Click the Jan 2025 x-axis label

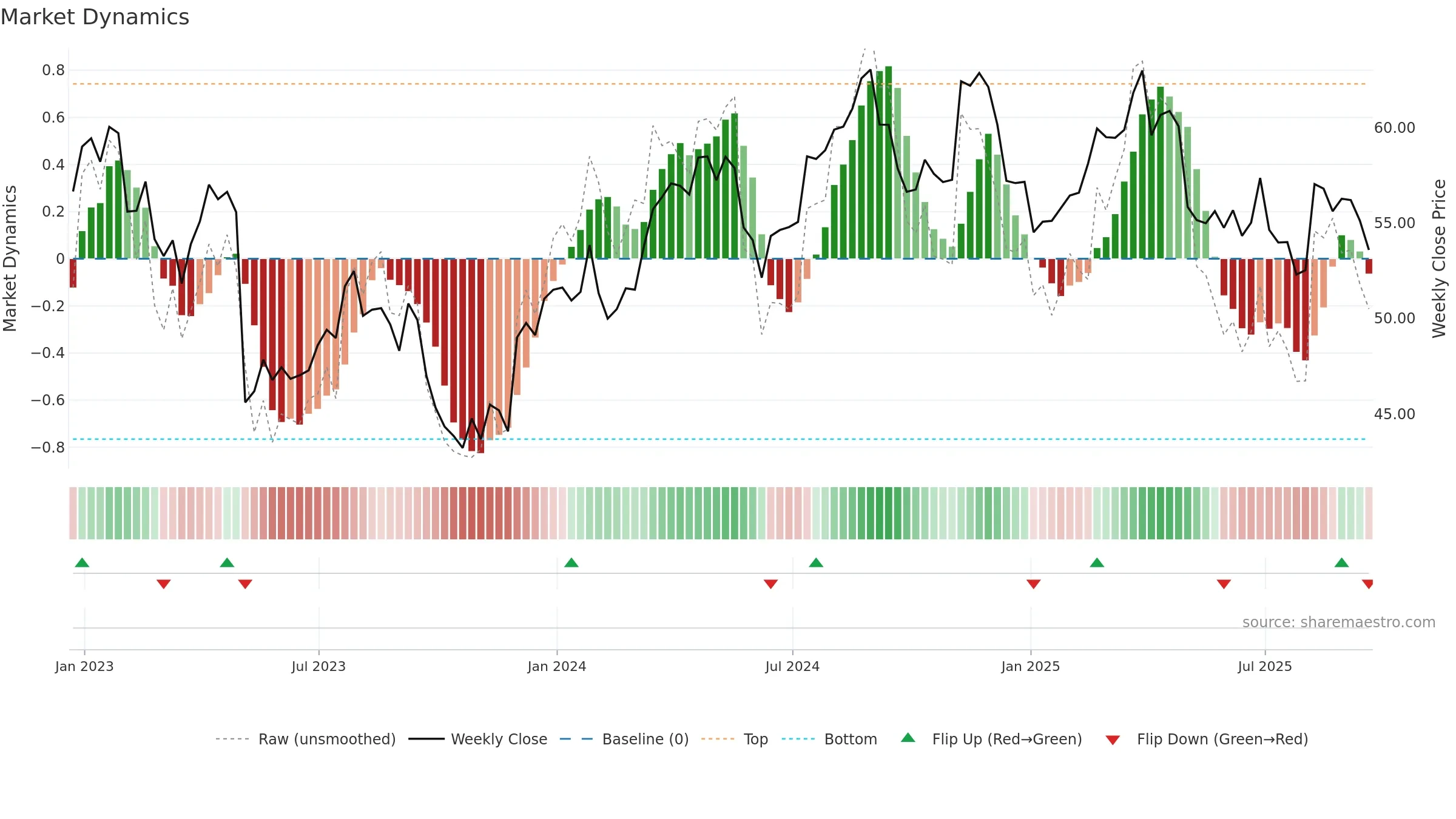click(1031, 666)
